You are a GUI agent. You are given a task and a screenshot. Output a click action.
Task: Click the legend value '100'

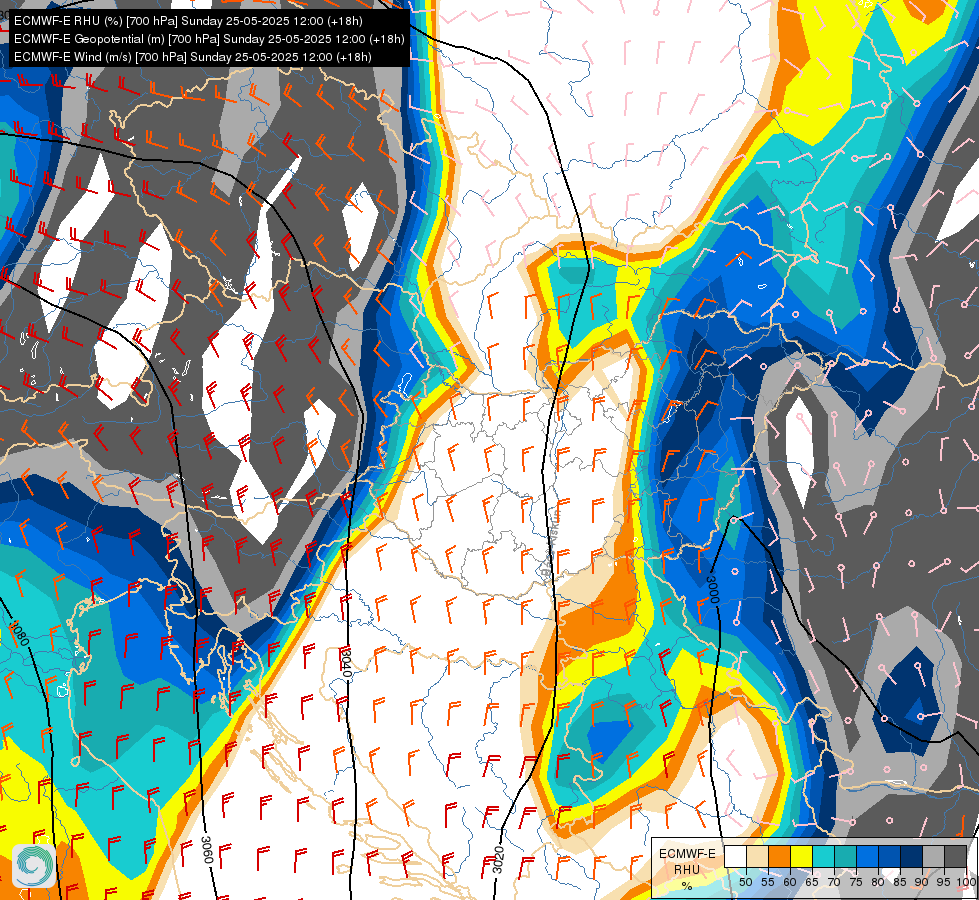pyautogui.click(x=966, y=882)
